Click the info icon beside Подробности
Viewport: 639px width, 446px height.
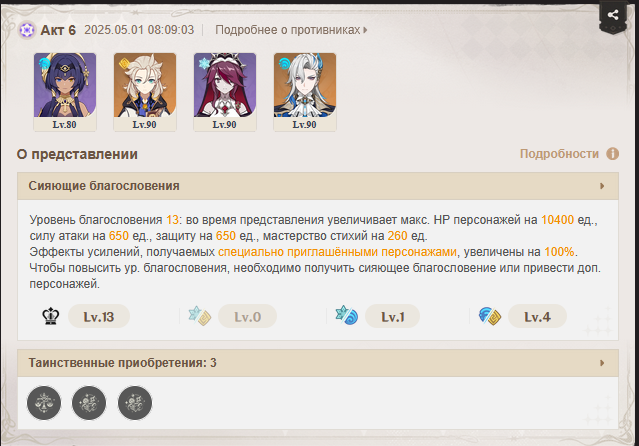613,154
